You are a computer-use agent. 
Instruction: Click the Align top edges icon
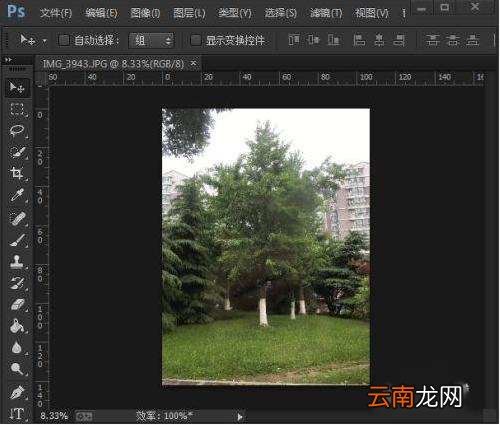(294, 40)
